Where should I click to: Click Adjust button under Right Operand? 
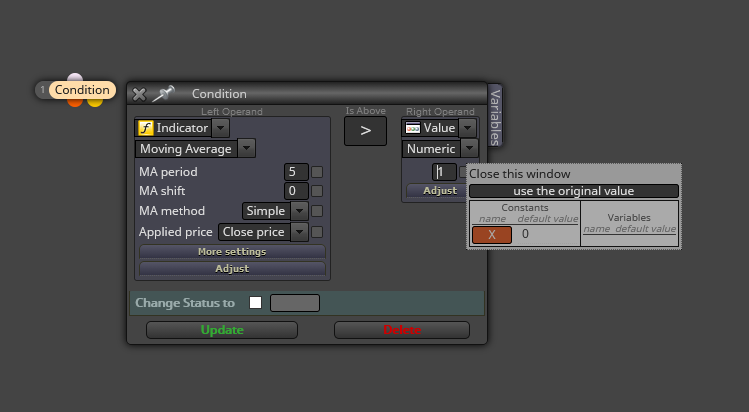click(437, 190)
